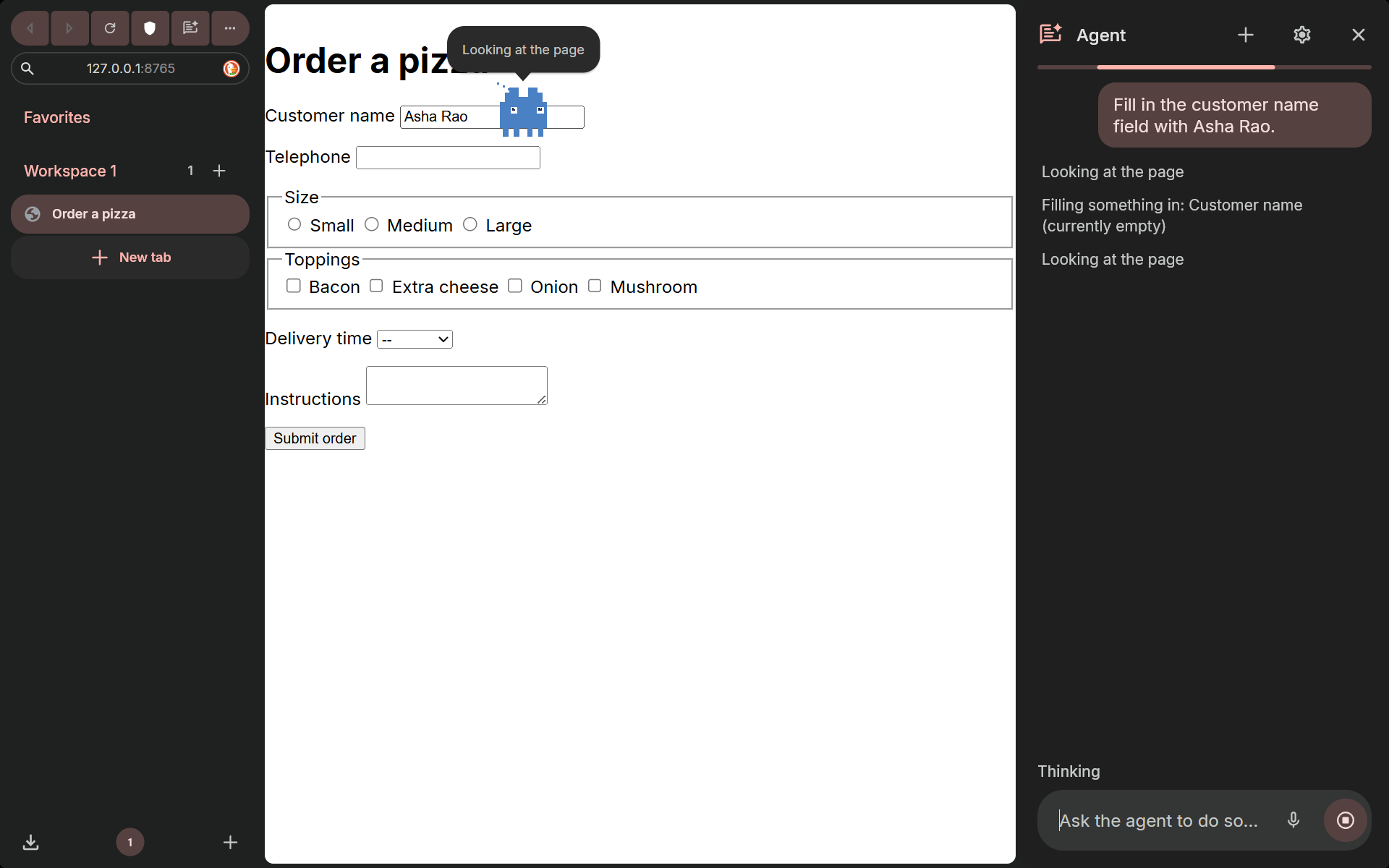
Task: Submit the pizza order
Action: [x=315, y=438]
